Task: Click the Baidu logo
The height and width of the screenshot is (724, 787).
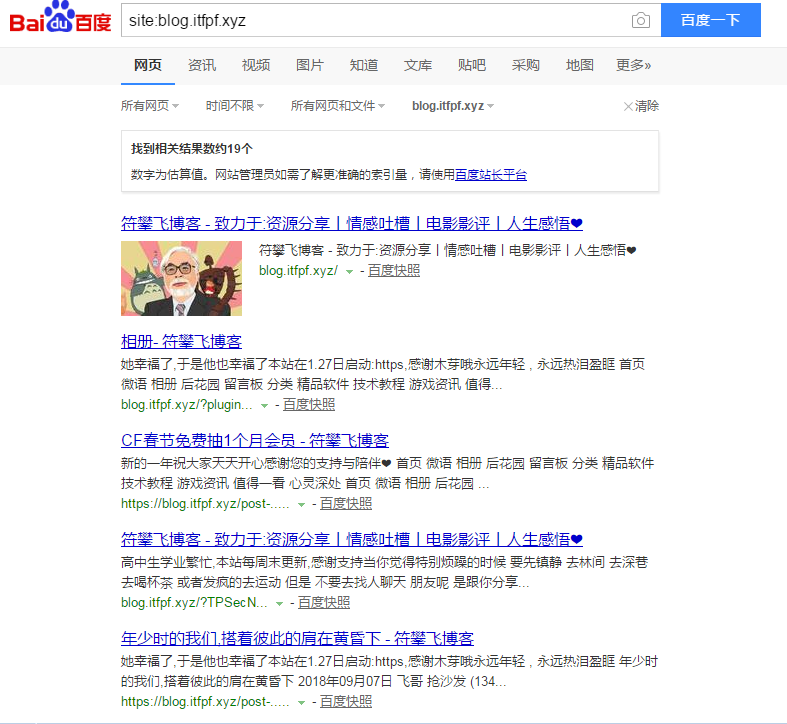Action: pyautogui.click(x=60, y=18)
